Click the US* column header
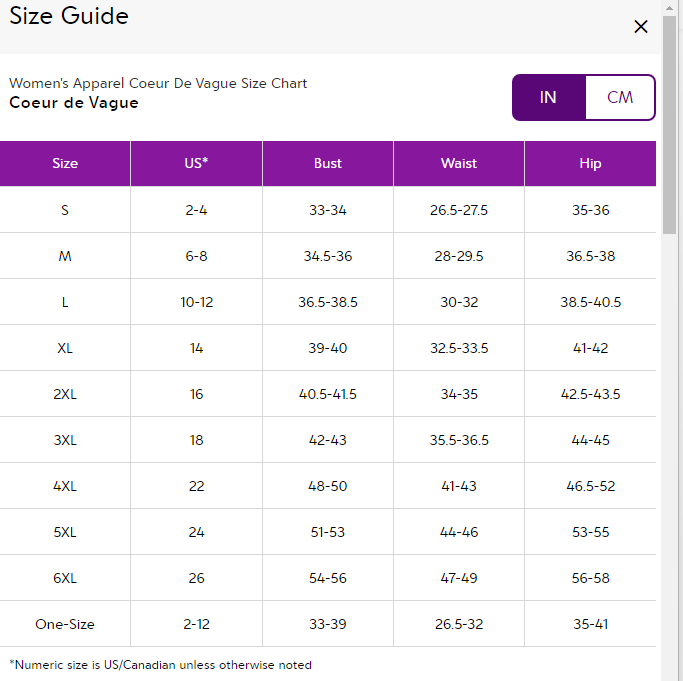This screenshot has height=681, width=683. [x=196, y=163]
